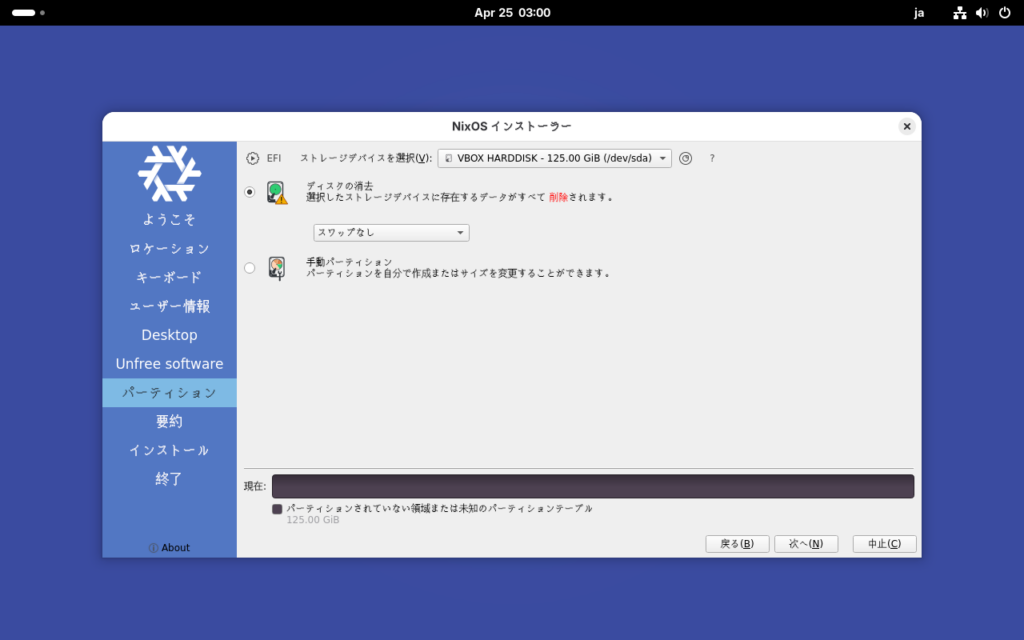Click the power icon in top bar
This screenshot has width=1024, height=640.
pyautogui.click(x=1004, y=13)
